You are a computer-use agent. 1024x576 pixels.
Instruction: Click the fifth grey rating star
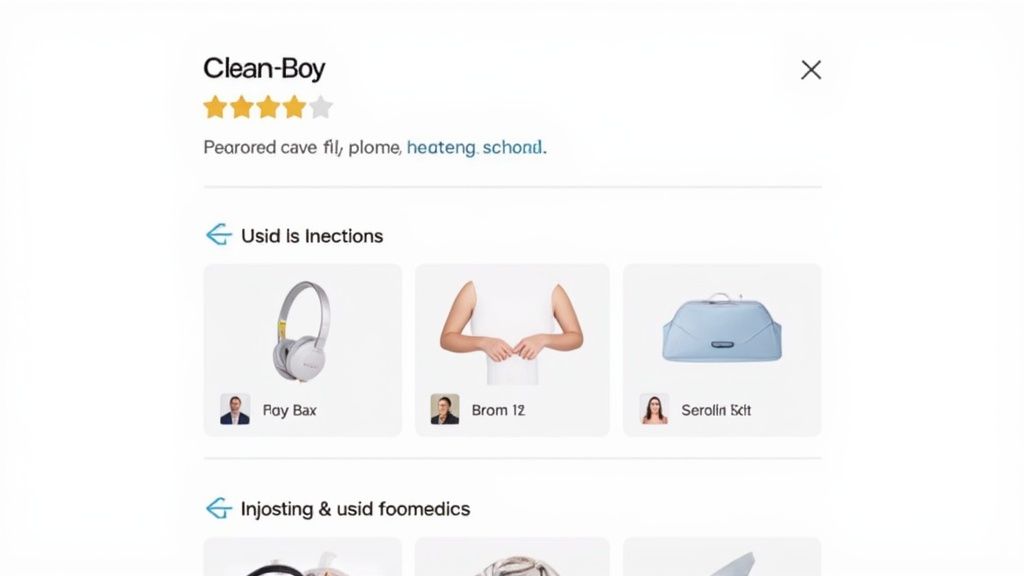click(321, 107)
